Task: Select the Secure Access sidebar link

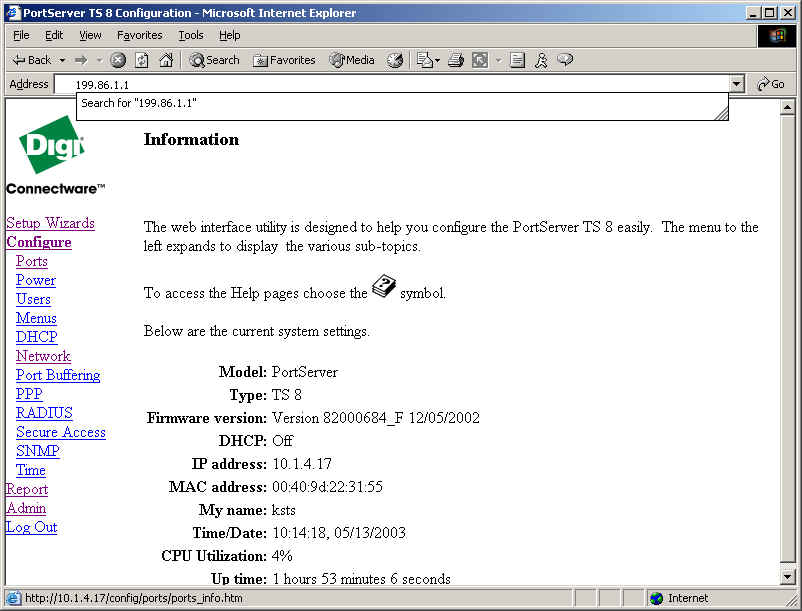Action: point(60,432)
